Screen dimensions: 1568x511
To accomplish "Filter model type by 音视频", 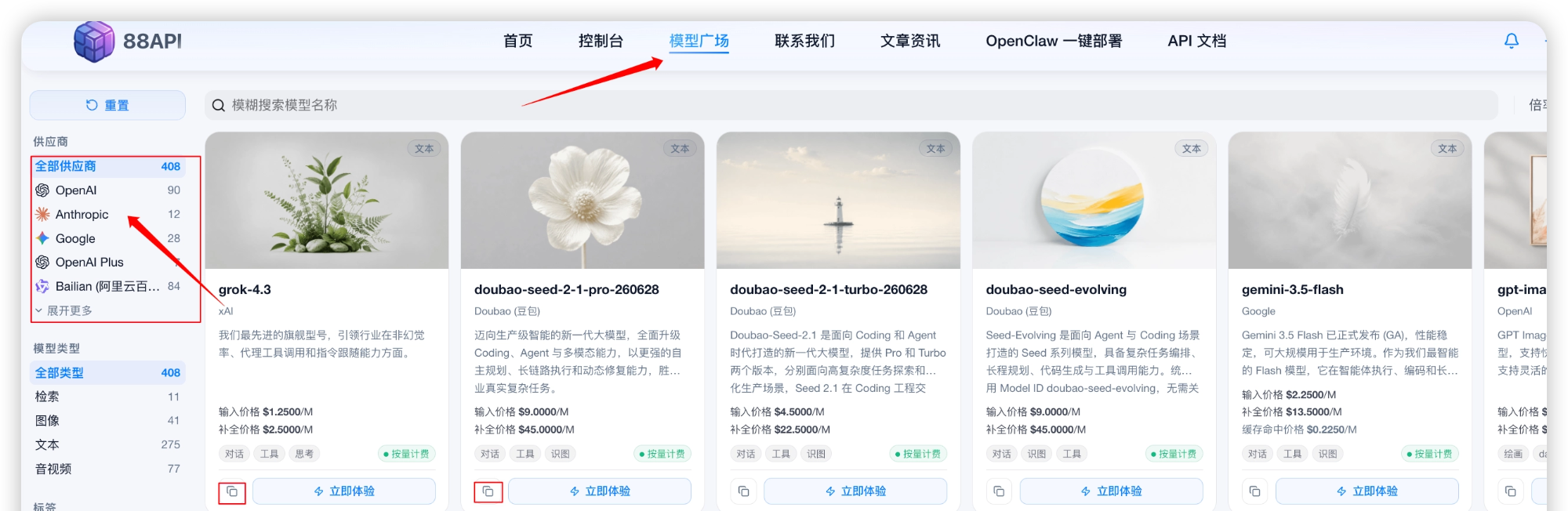I will pyautogui.click(x=107, y=469).
